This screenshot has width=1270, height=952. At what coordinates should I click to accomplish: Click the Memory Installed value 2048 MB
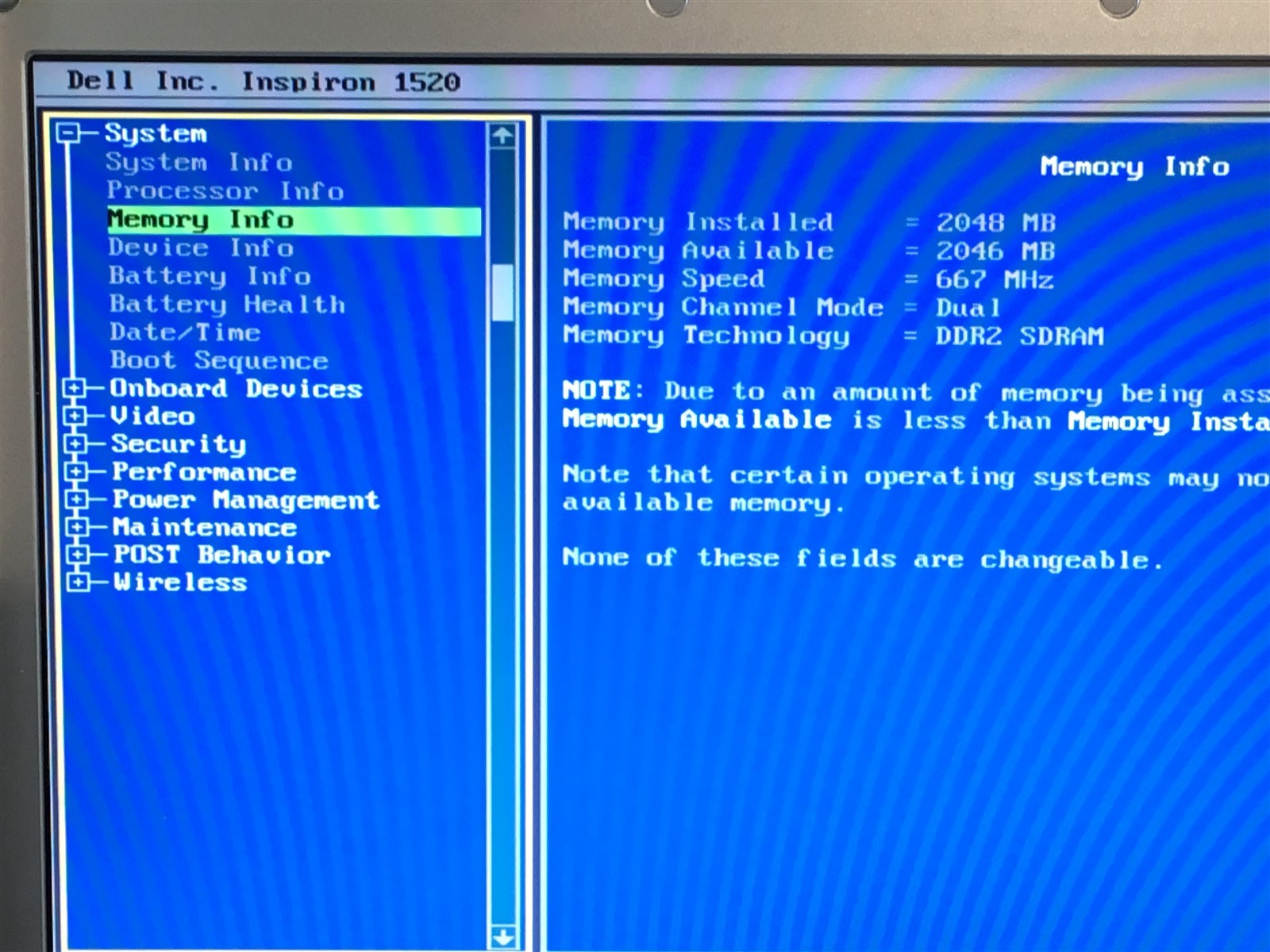995,223
